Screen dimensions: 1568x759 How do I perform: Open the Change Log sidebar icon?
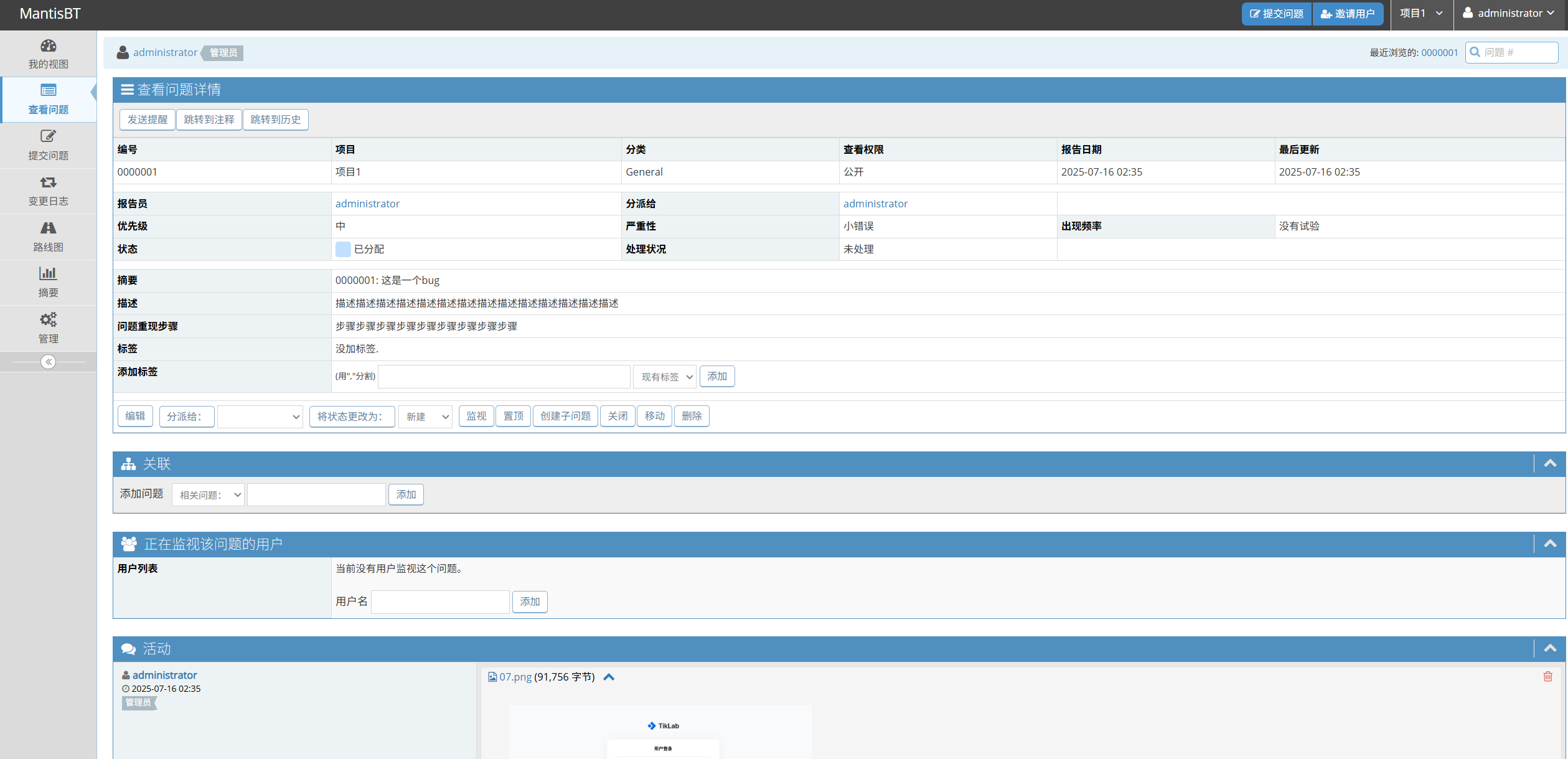[x=48, y=182]
